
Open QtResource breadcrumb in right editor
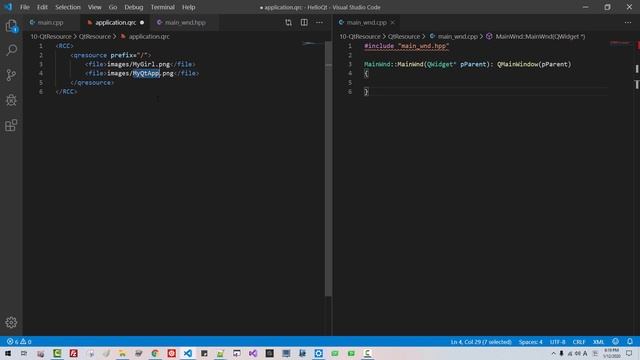(404, 36)
